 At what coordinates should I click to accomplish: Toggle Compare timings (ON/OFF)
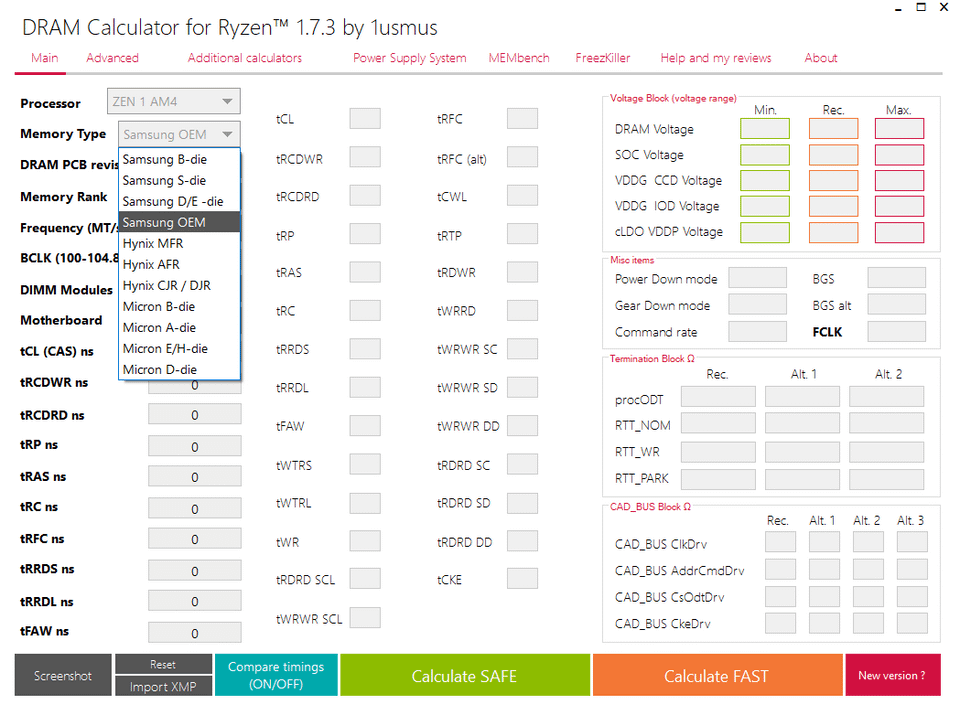(276, 675)
